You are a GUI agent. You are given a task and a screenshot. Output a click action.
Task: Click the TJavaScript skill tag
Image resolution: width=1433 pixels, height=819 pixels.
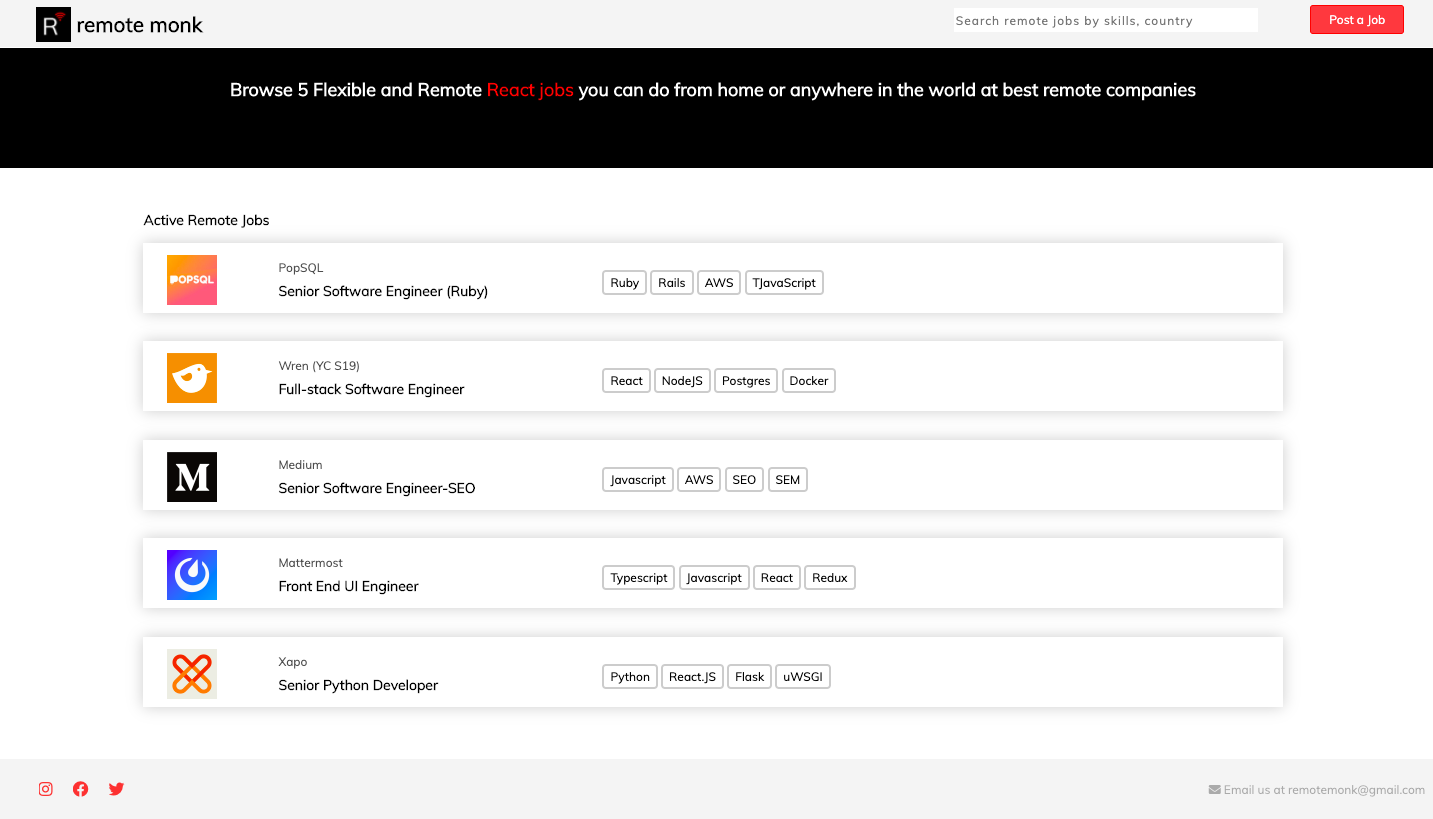[x=784, y=283]
